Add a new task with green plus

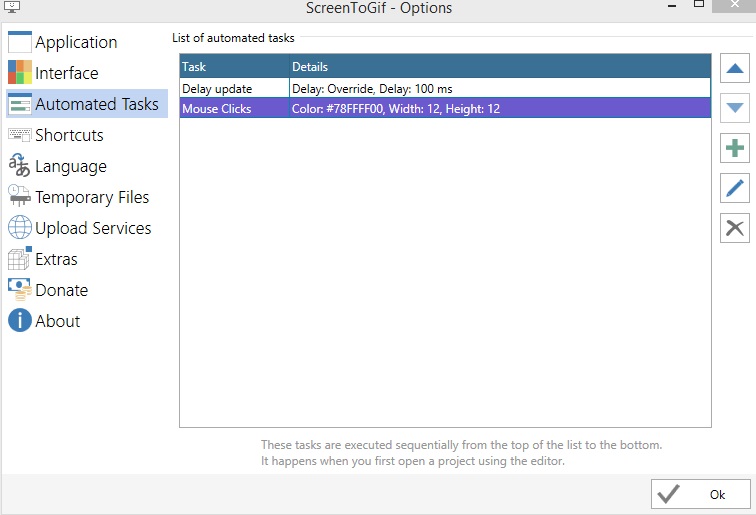[x=734, y=148]
